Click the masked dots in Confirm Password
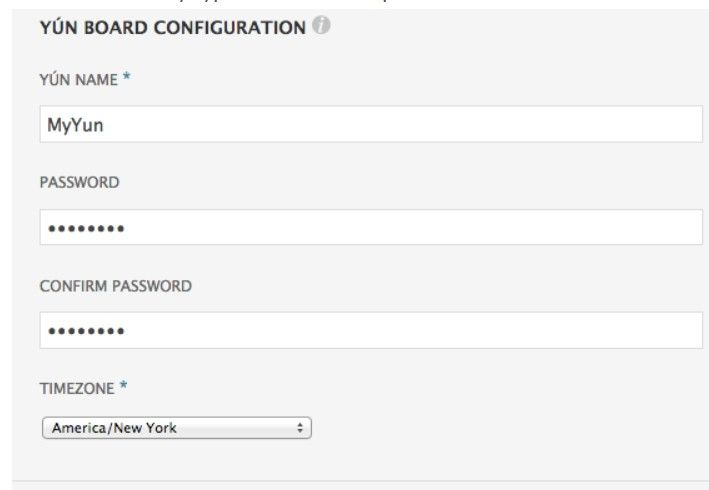Viewport: 709px width, 490px height. (x=86, y=332)
